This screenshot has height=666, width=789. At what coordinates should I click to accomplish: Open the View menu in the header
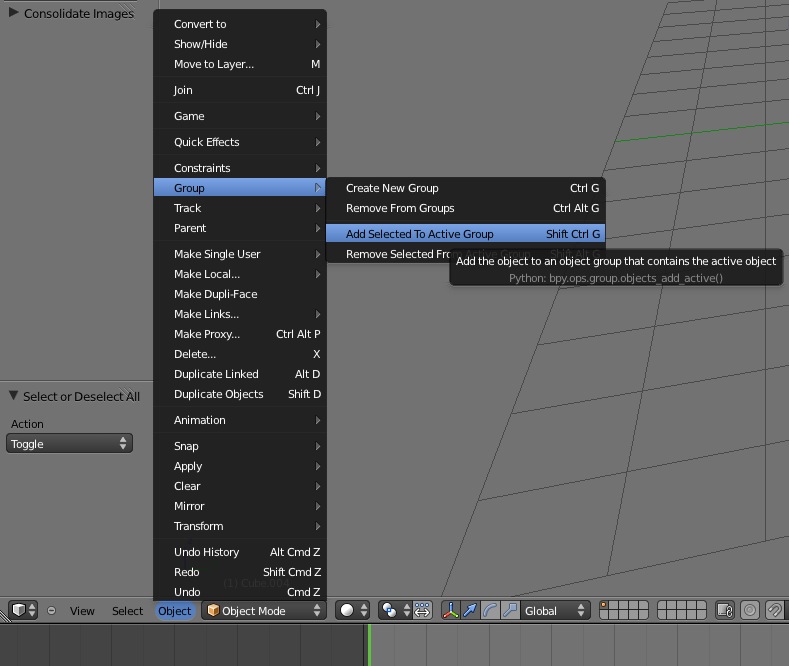click(x=82, y=611)
